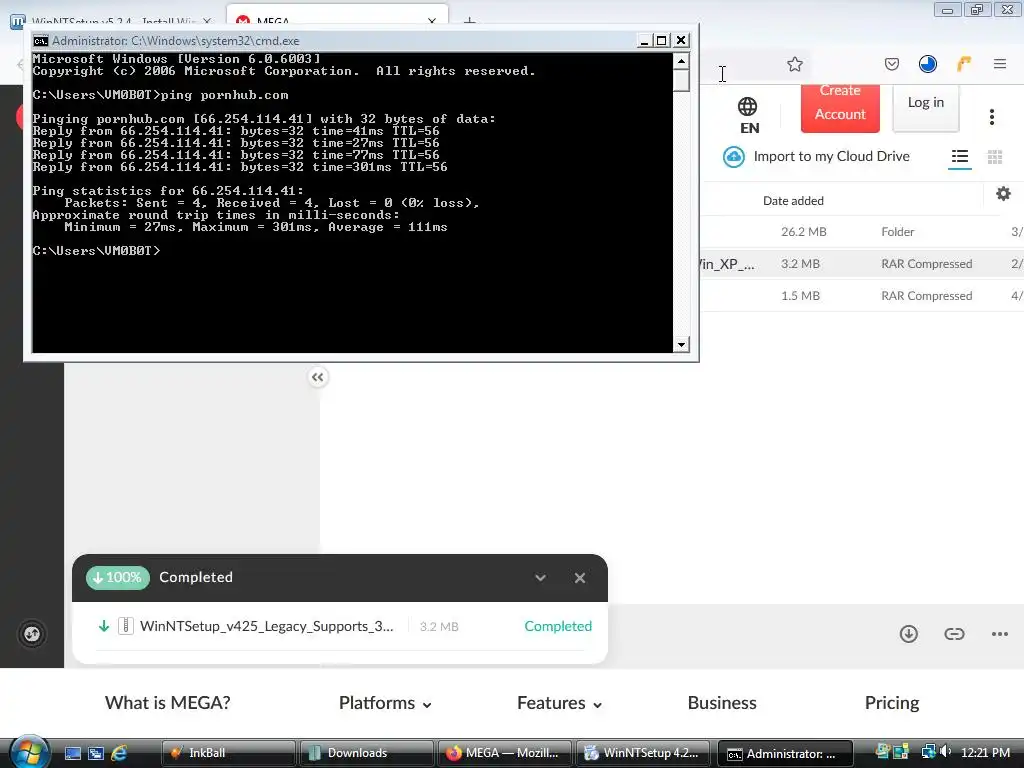
Task: Switch to MEGA Mozilla taskbar button
Action: coord(504,753)
